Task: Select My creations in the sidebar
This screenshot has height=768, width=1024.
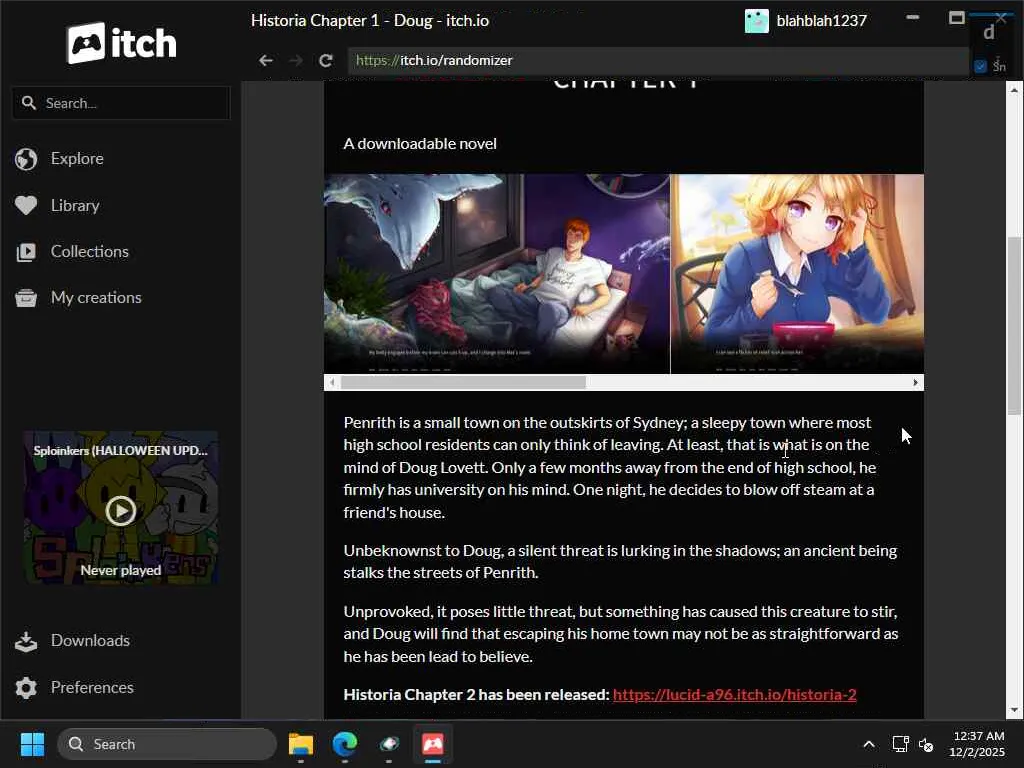Action: click(96, 298)
